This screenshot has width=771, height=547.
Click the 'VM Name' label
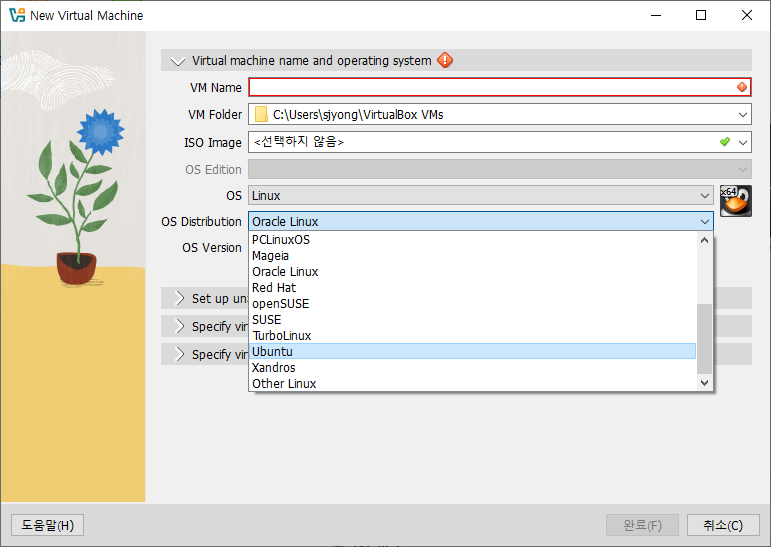tap(216, 88)
